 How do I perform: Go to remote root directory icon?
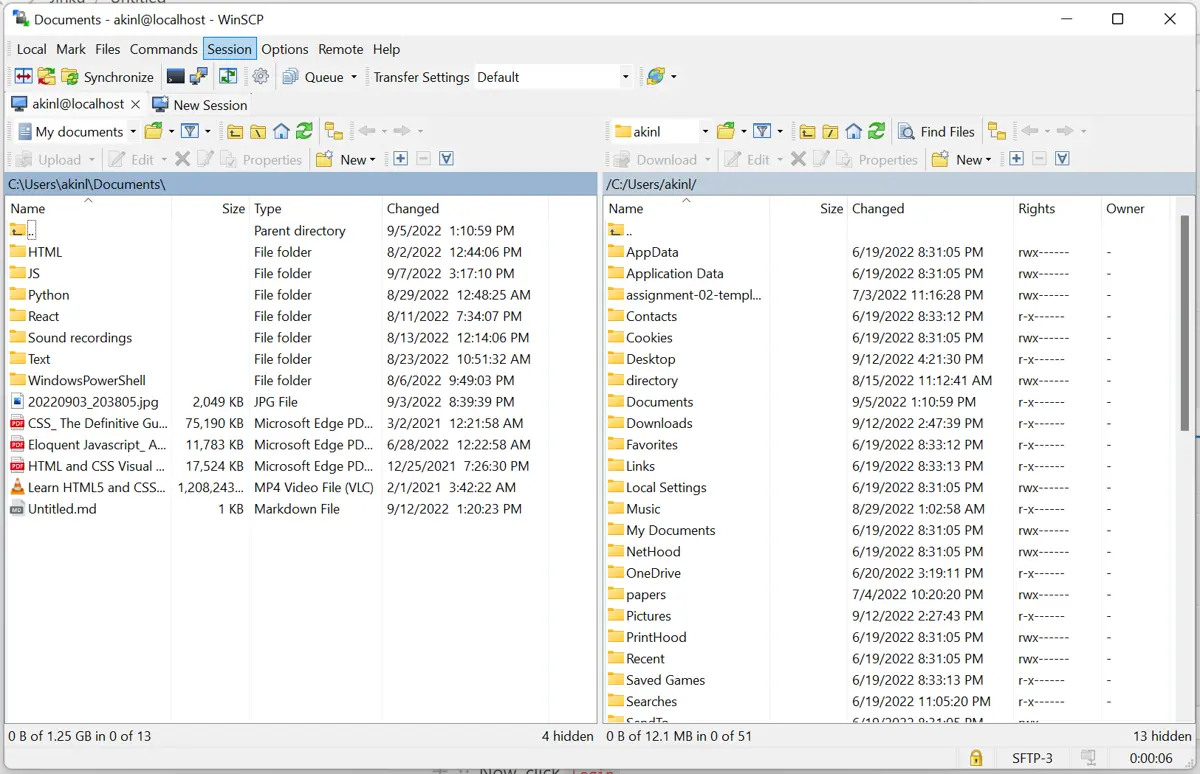tap(830, 131)
